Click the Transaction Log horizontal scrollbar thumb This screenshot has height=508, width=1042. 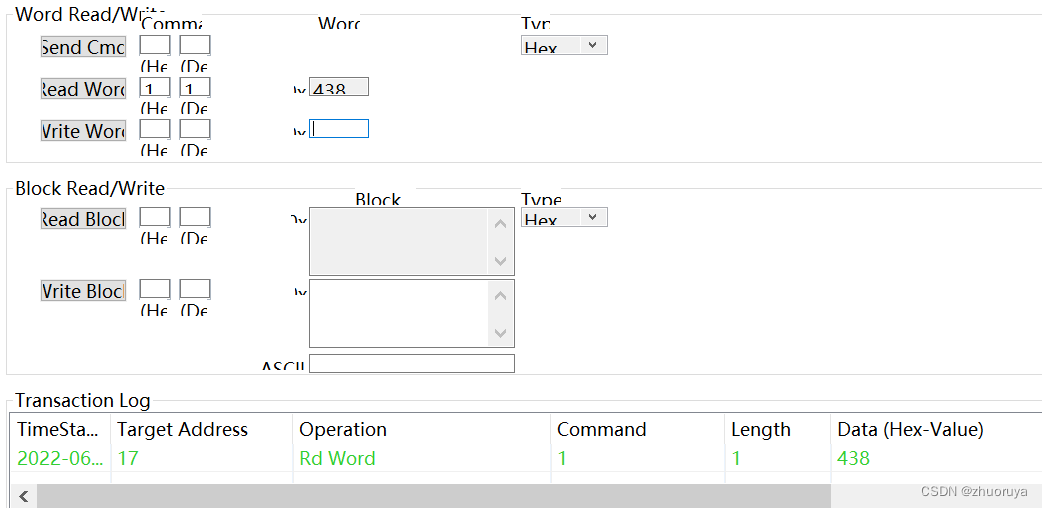point(433,496)
